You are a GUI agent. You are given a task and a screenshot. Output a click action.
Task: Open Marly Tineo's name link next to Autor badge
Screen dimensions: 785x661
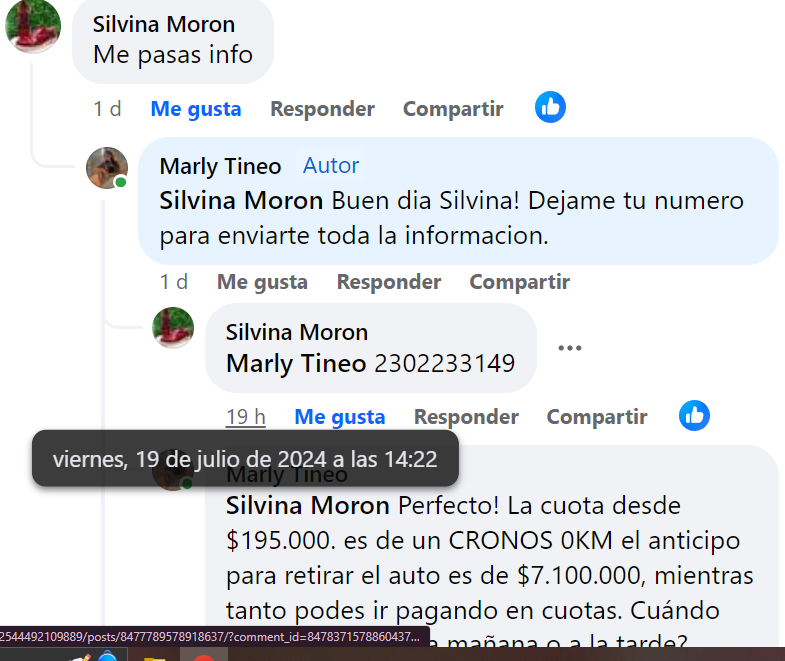tap(220, 166)
